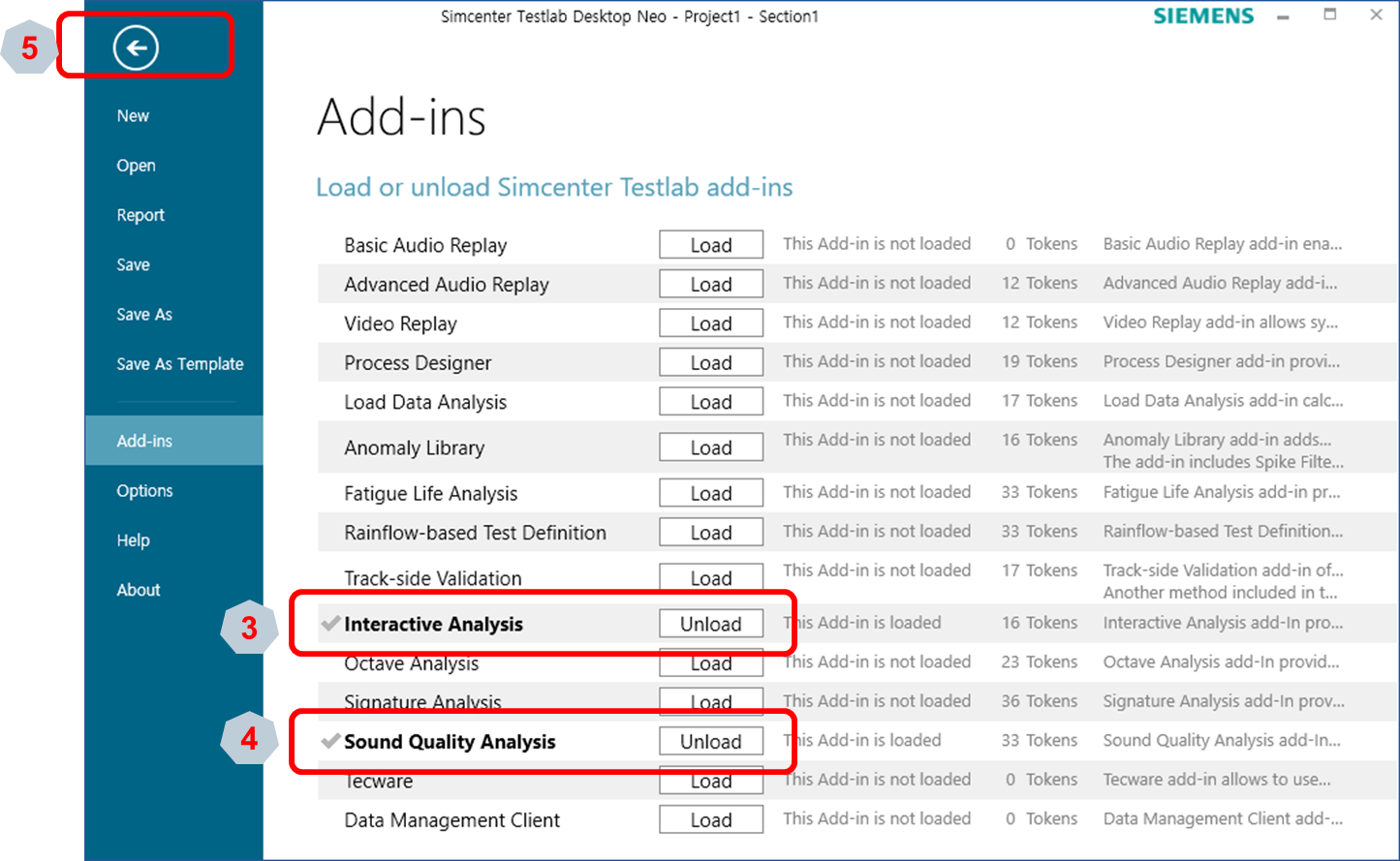Screen dimensions: 1400x861
Task: Load Rainflow-based Test Definition add-in
Action: [711, 533]
